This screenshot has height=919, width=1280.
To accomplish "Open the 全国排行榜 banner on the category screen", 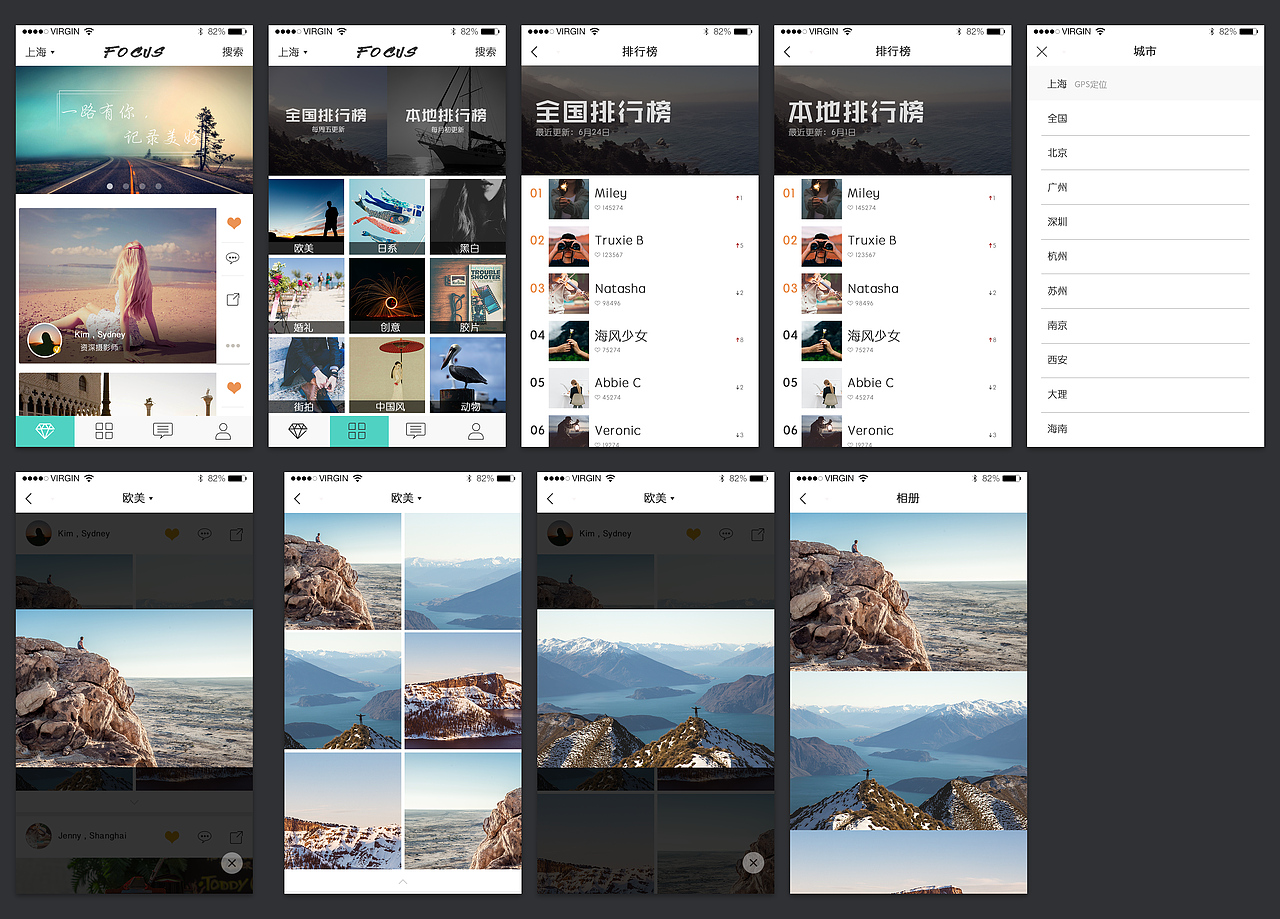I will coord(328,120).
